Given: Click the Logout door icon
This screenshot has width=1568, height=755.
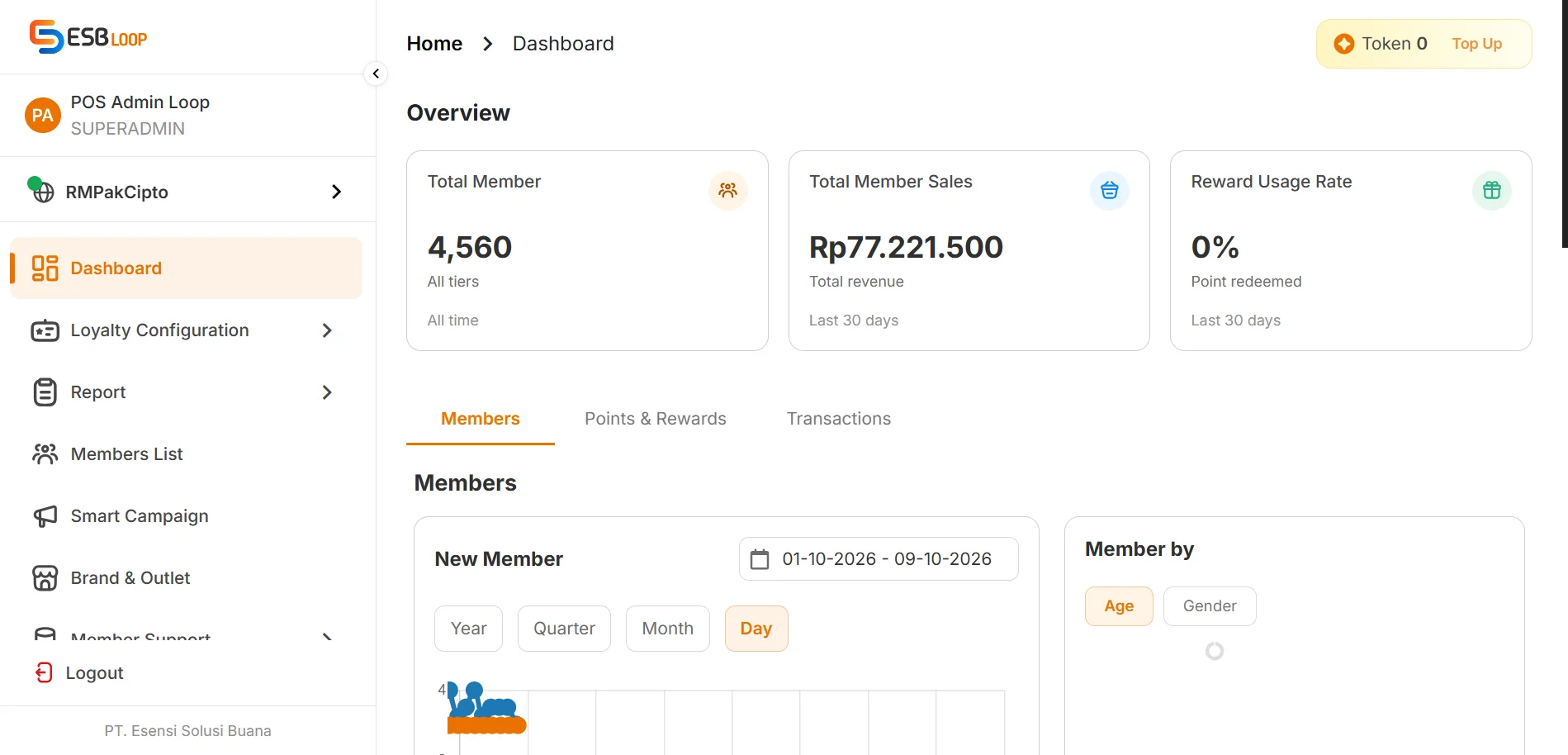Looking at the screenshot, I should tap(45, 673).
